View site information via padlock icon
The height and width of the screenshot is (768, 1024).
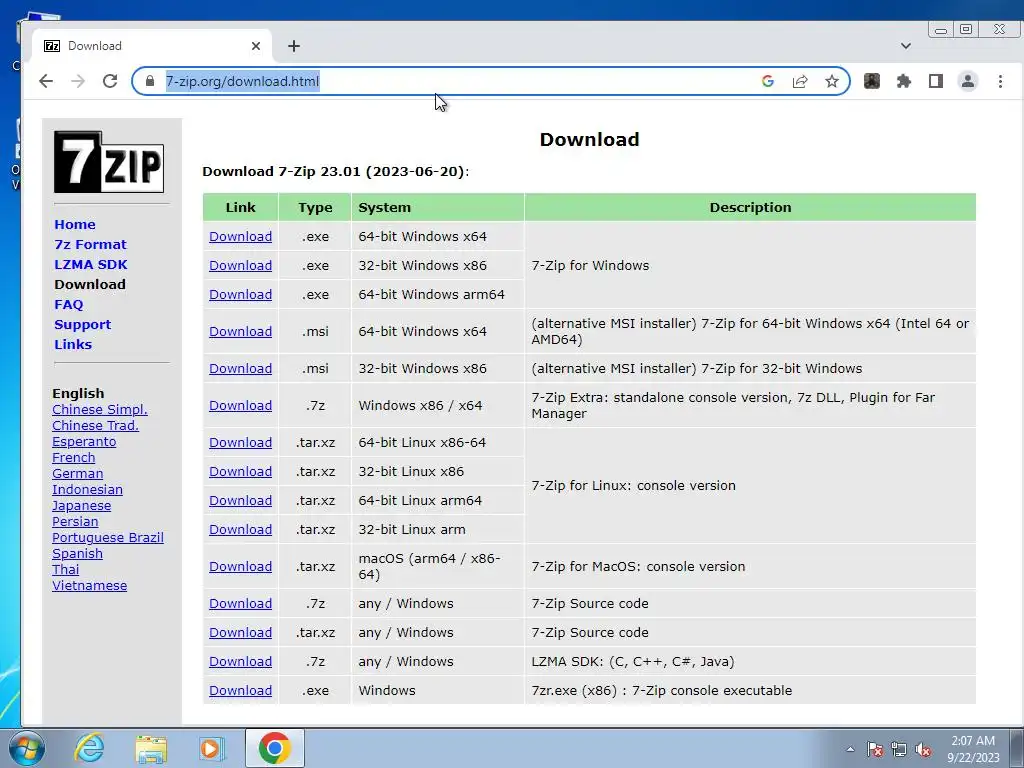[150, 81]
